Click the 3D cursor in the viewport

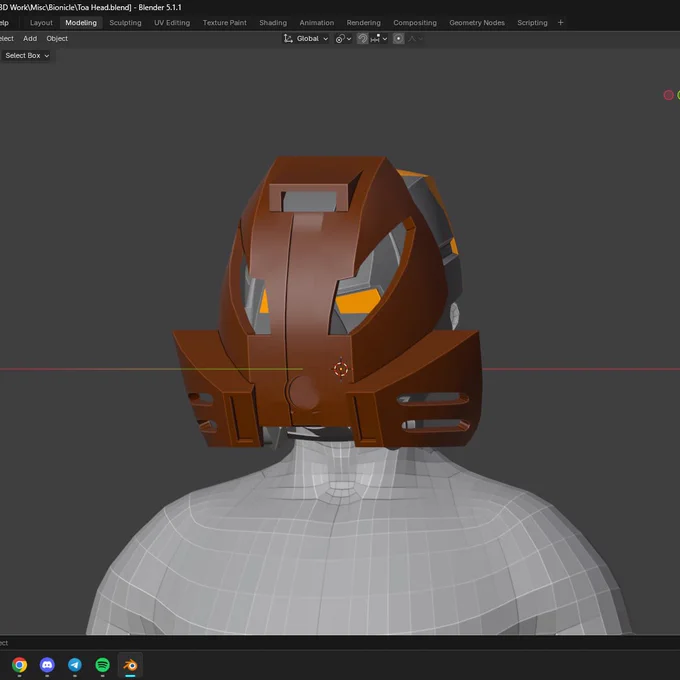tap(341, 369)
